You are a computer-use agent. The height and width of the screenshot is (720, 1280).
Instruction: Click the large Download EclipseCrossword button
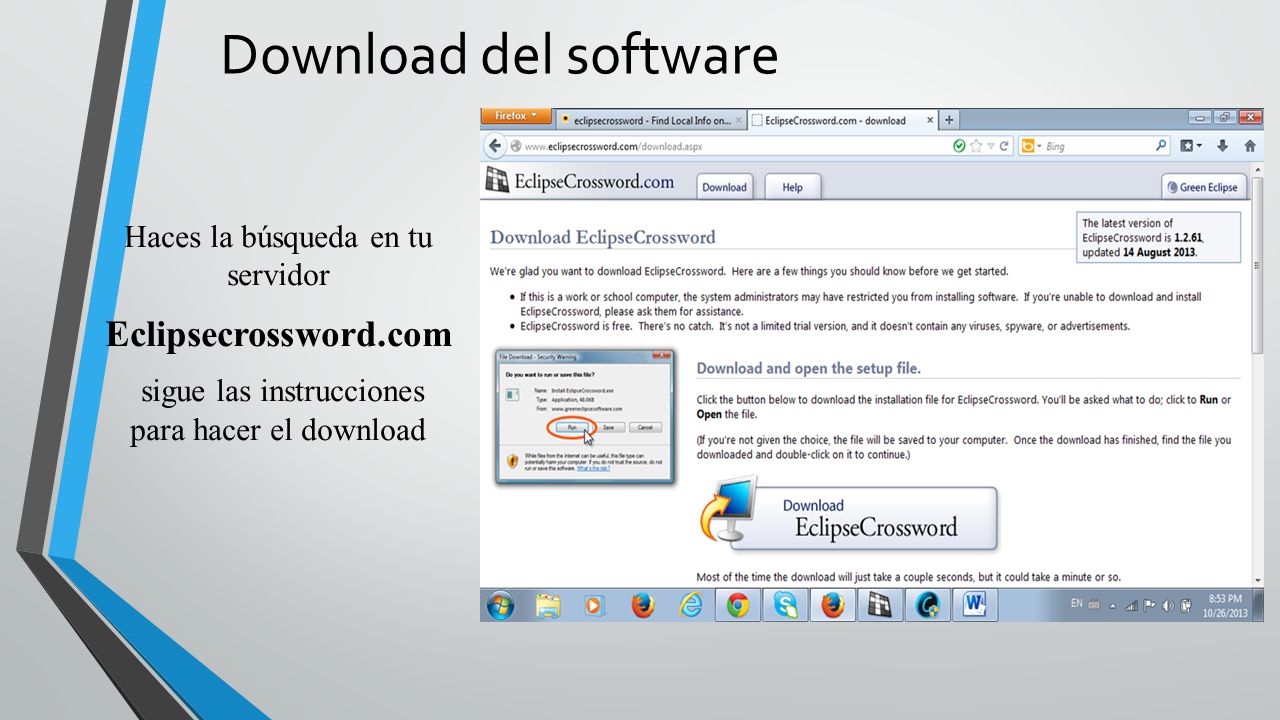pyautogui.click(x=849, y=516)
